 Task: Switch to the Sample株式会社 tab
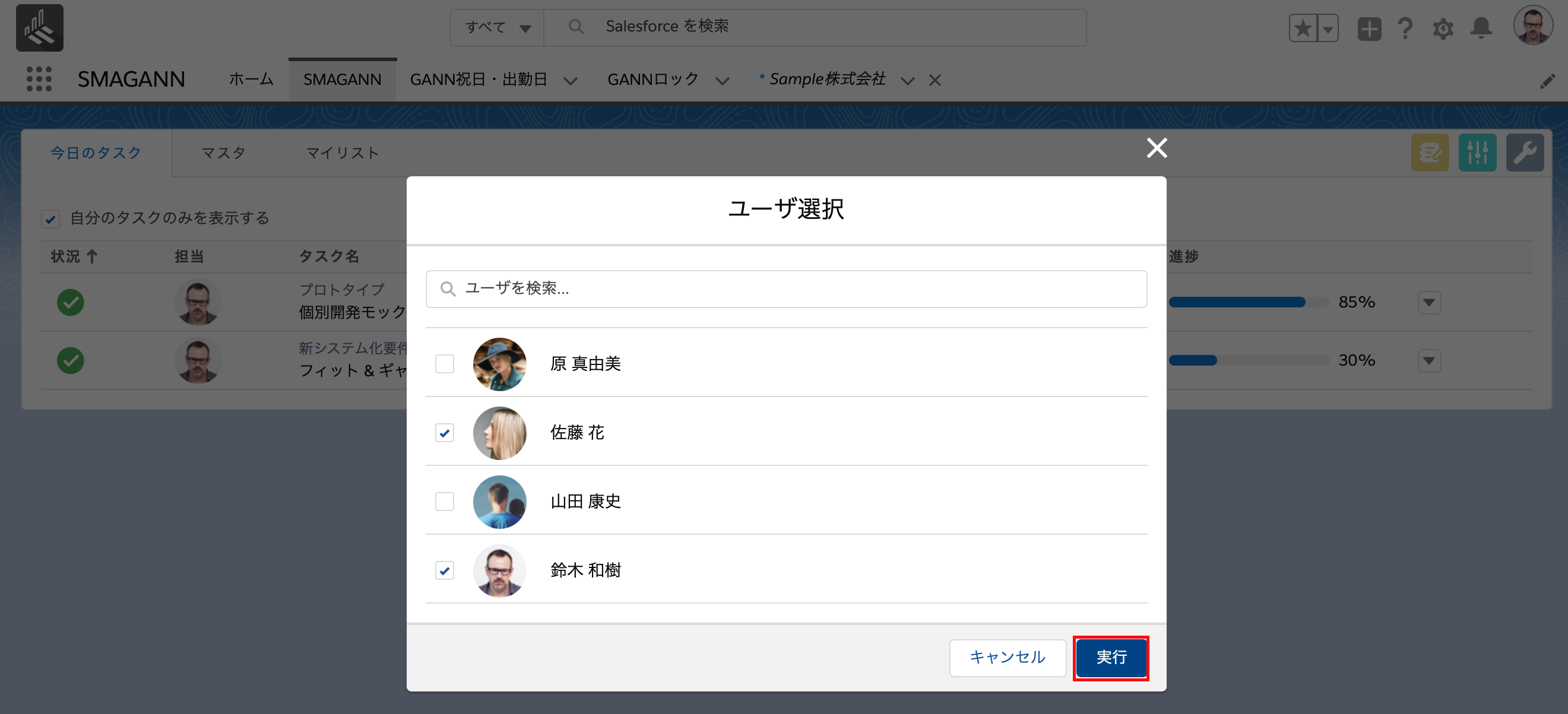(x=822, y=79)
